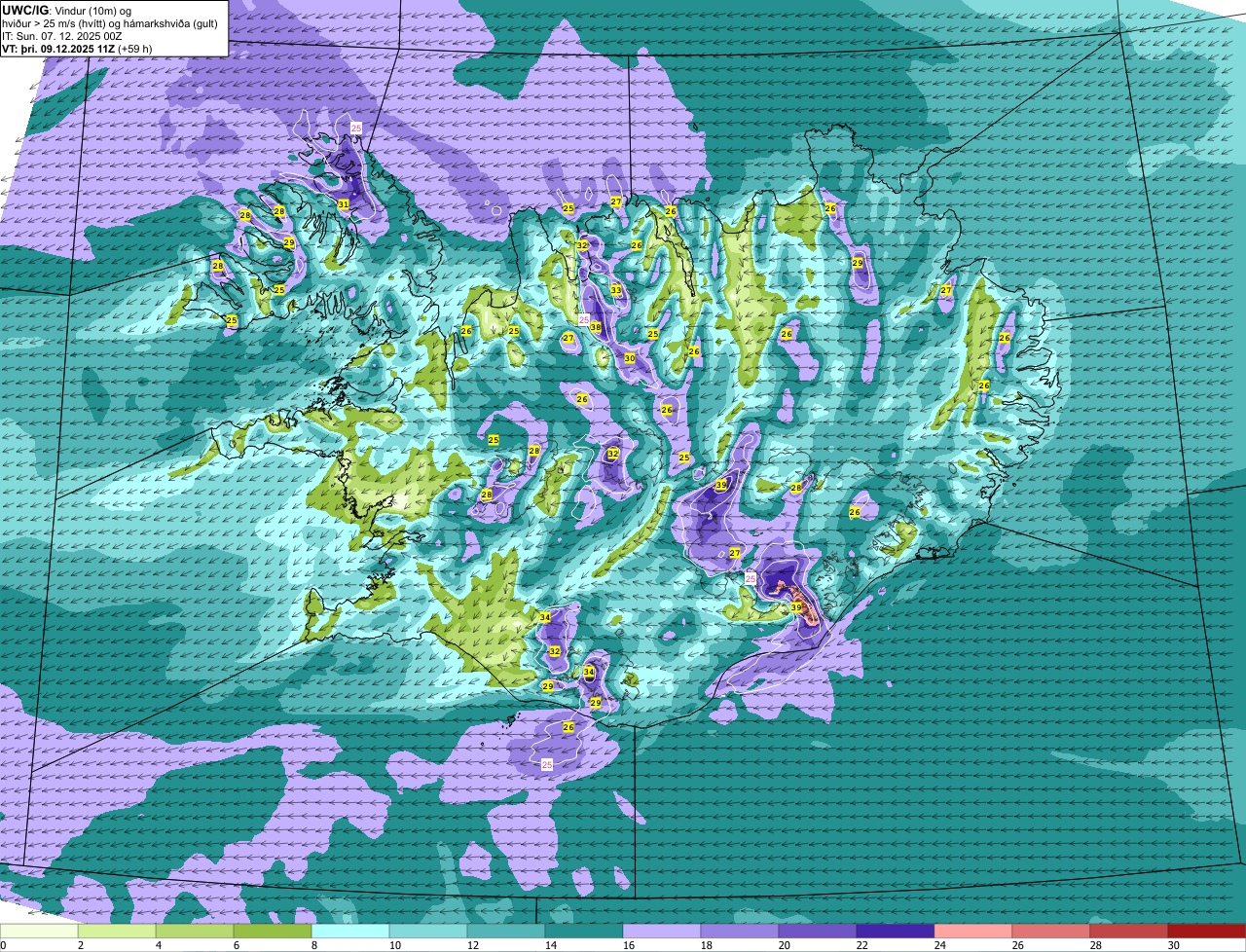
Task: Click the 26–28 m/s salmon legend swatch
Action: (1051, 931)
